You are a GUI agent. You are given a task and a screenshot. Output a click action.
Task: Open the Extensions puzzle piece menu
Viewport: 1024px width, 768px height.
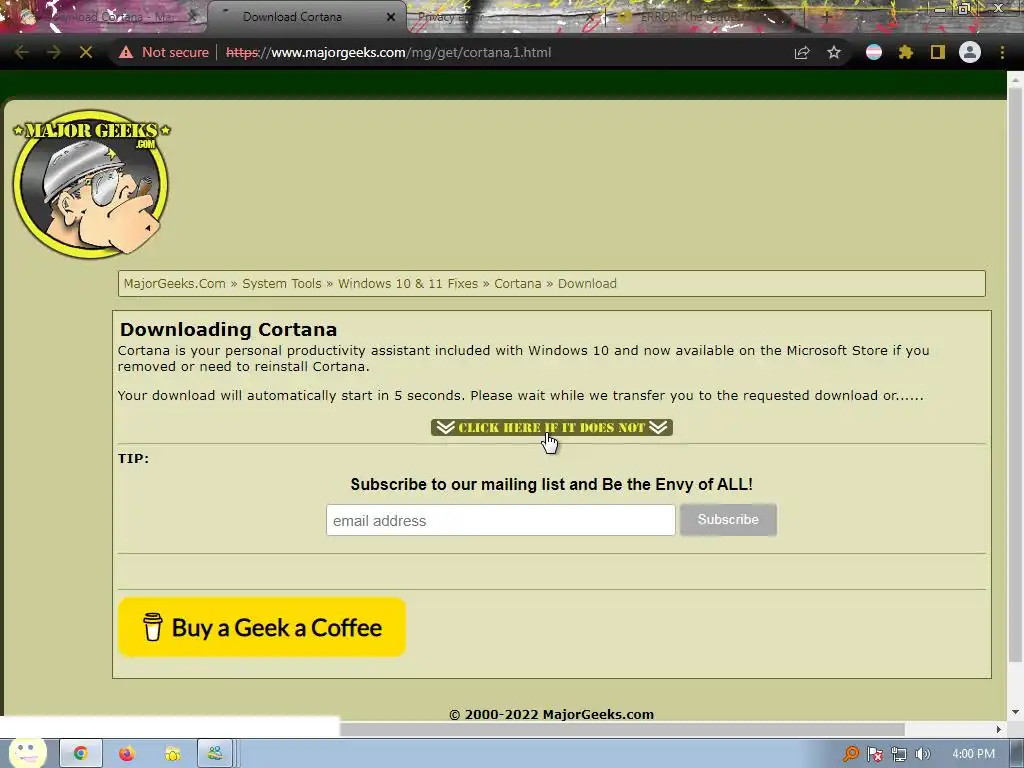click(x=906, y=52)
